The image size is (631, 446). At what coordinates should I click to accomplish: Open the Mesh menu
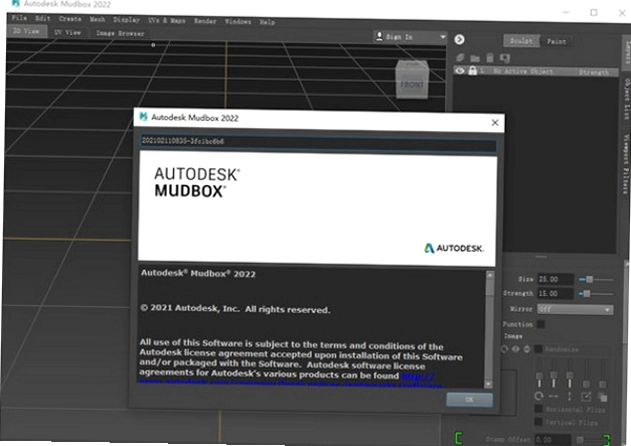pos(97,19)
